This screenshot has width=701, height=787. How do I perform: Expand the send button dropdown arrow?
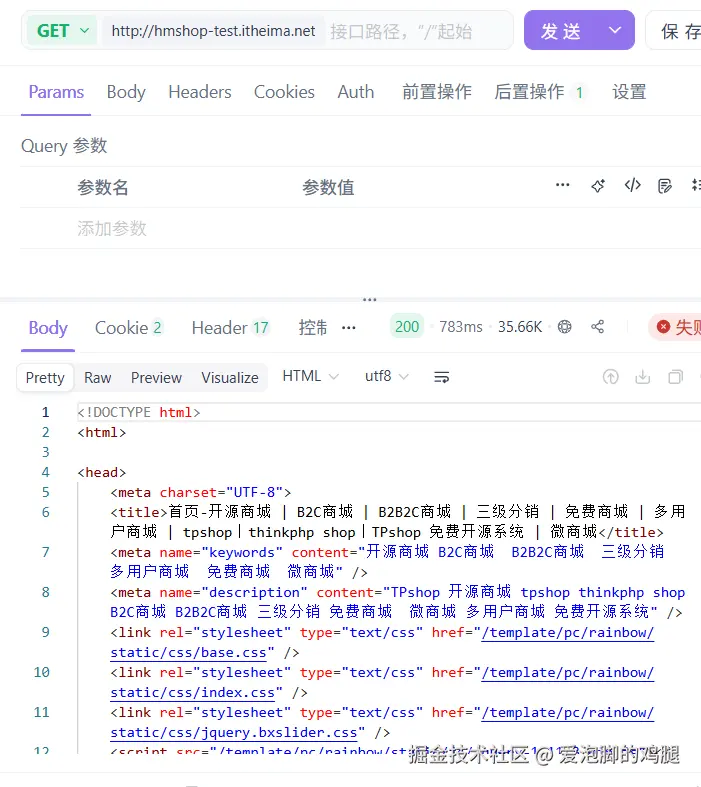click(x=615, y=31)
